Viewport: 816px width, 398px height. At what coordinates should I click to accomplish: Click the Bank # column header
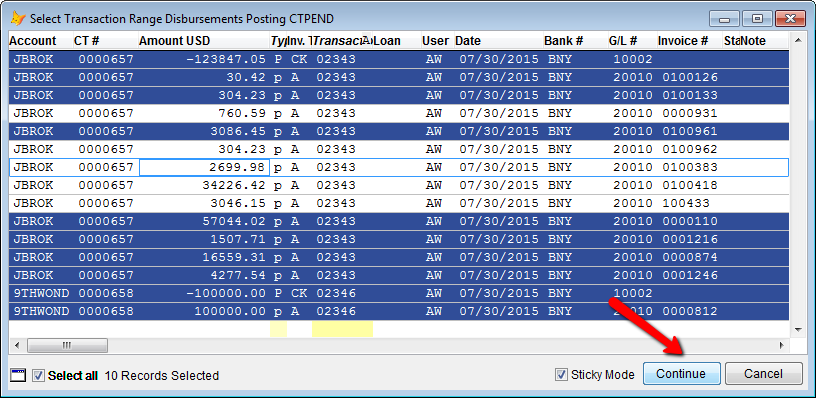point(575,41)
